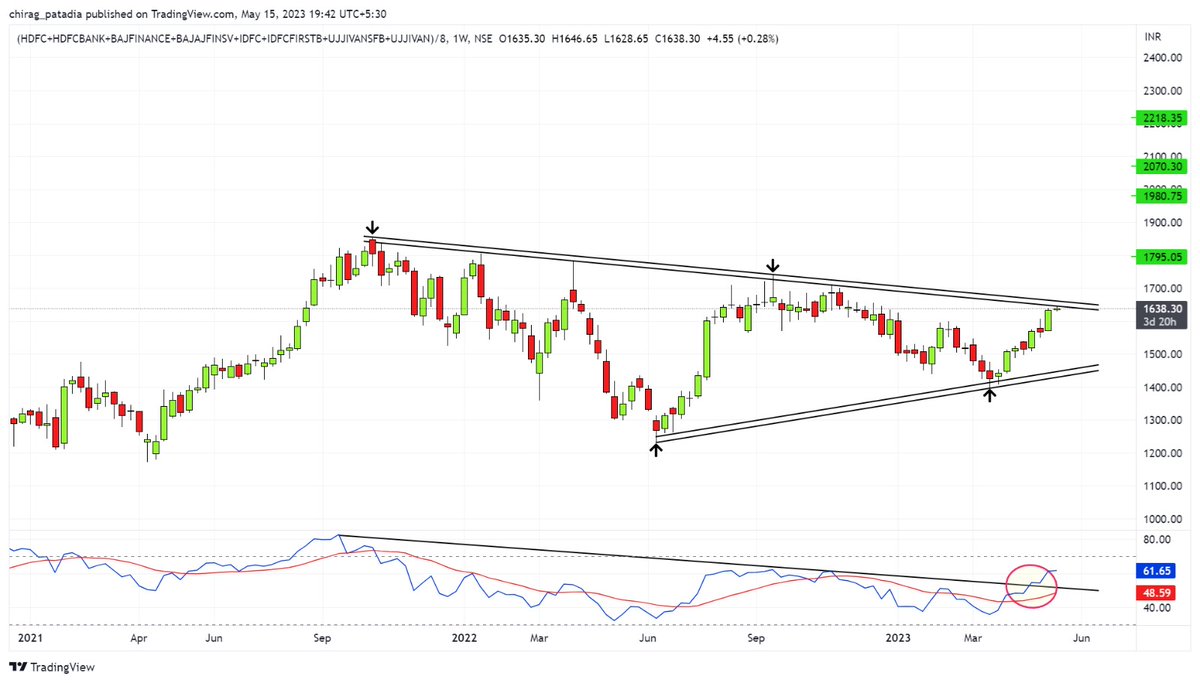Click the green 2070.30 price label

click(x=1161, y=166)
